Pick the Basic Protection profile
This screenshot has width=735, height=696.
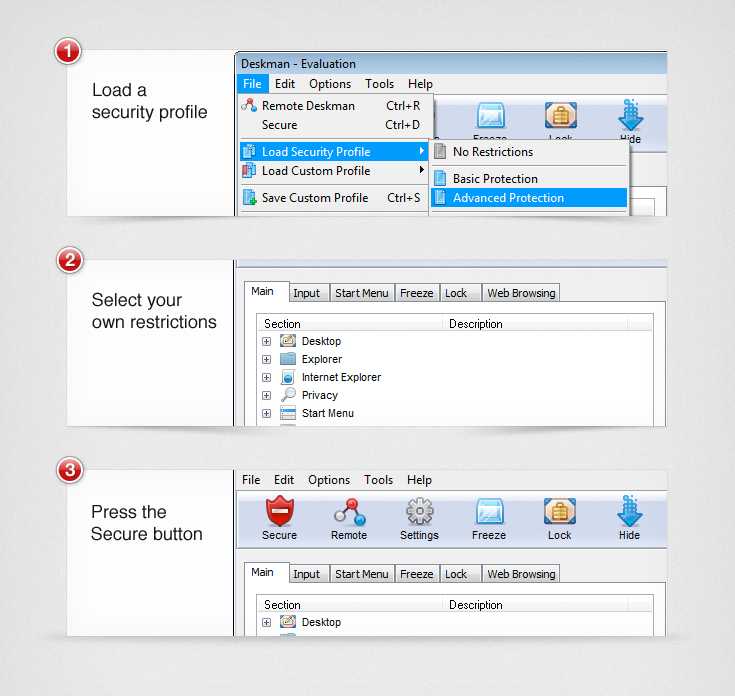click(x=529, y=179)
